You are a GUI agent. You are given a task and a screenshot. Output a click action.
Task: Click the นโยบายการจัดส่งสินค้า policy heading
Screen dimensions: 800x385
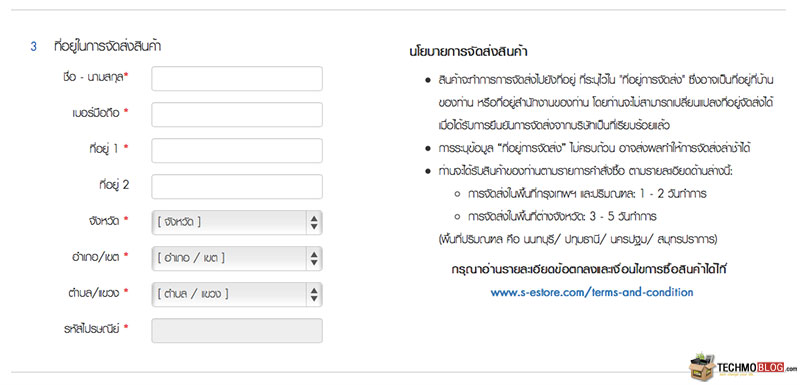click(468, 52)
